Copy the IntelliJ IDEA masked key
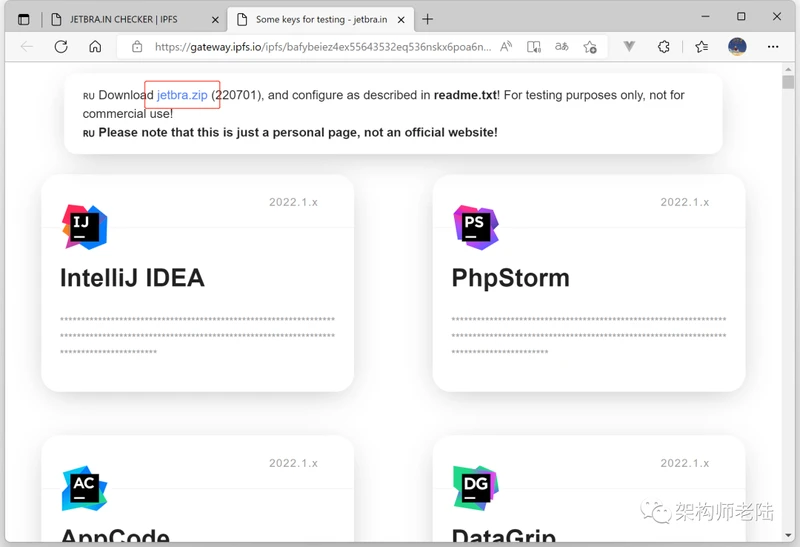This screenshot has height=547, width=800. [x=197, y=335]
